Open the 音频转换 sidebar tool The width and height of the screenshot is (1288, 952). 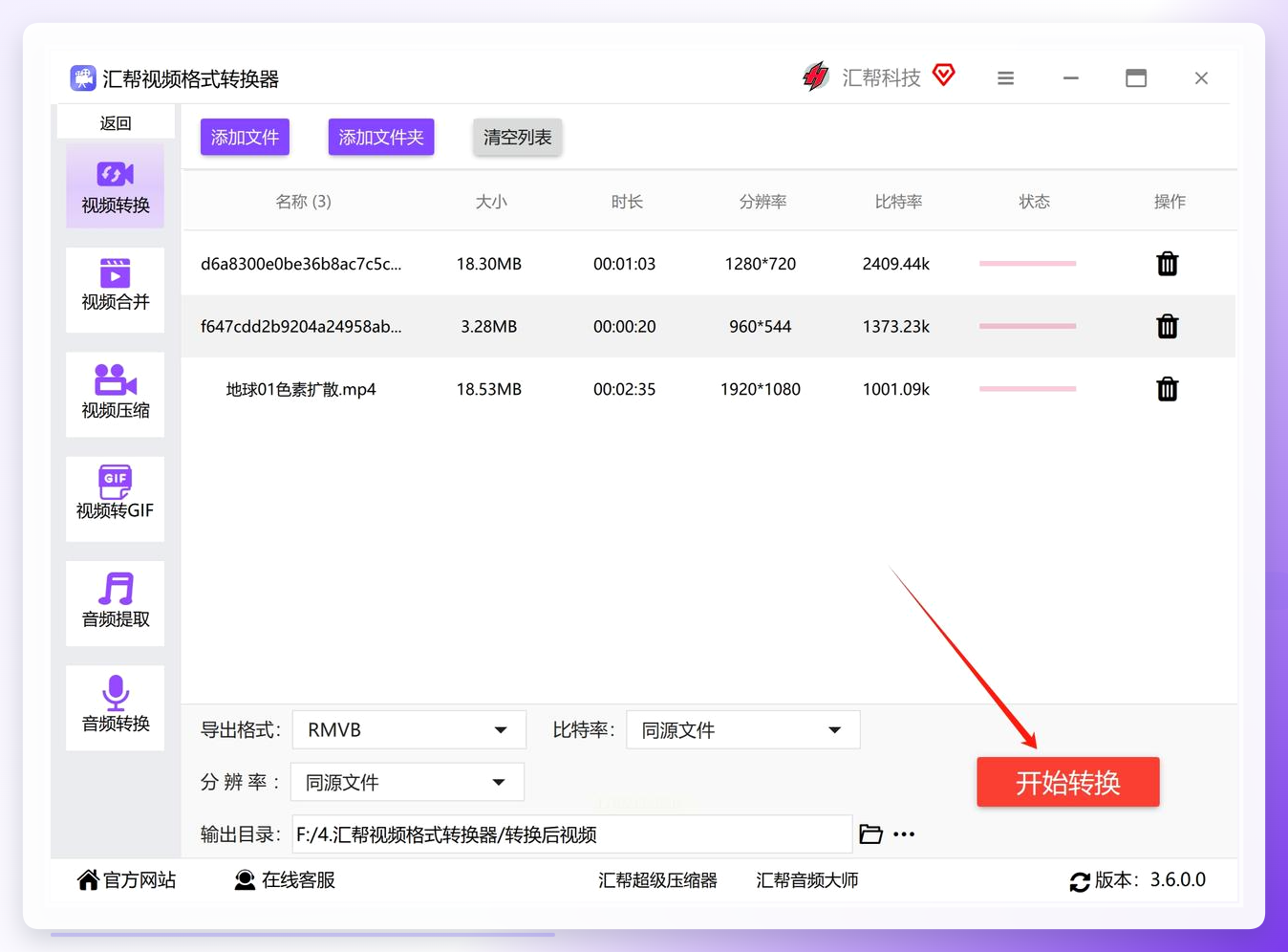pos(115,707)
